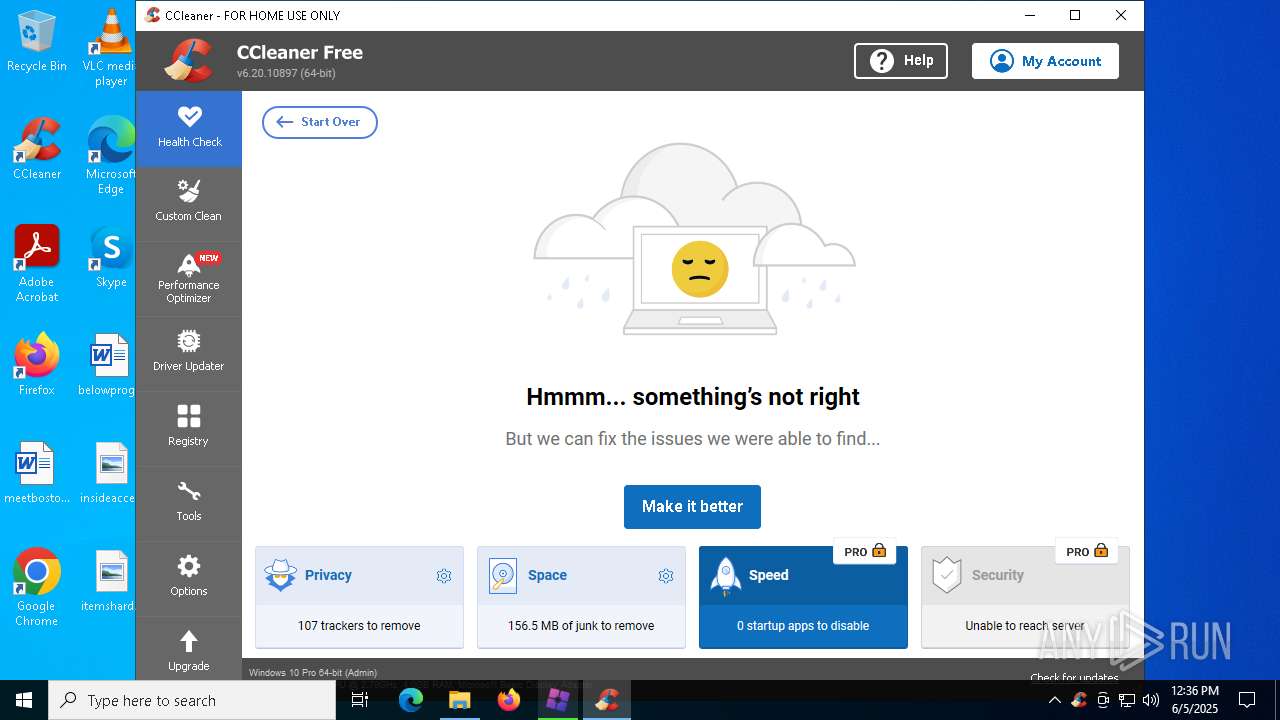
Task: Open File Explorer from taskbar
Action: [459, 700]
